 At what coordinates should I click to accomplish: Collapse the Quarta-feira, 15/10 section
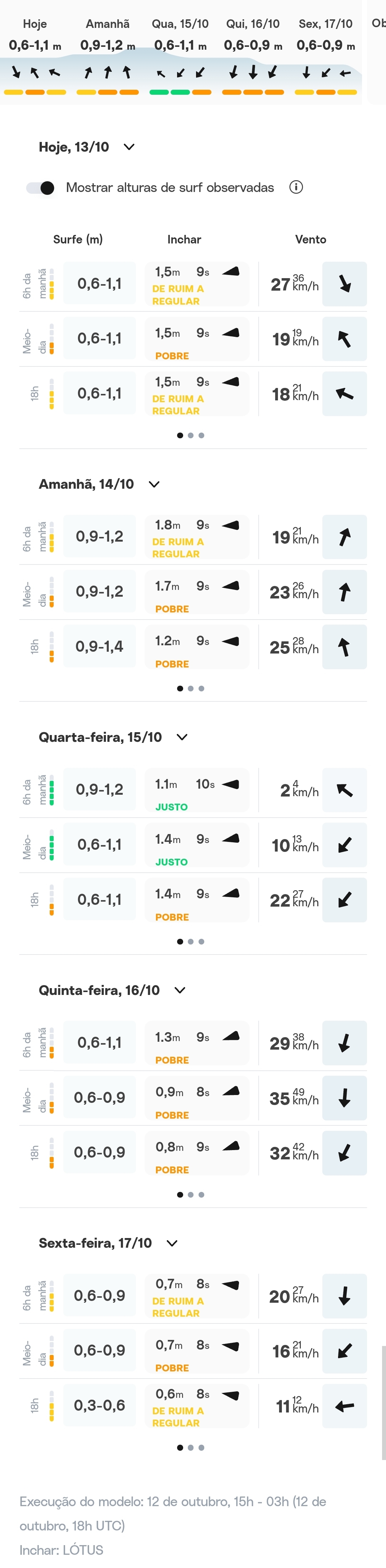click(182, 737)
